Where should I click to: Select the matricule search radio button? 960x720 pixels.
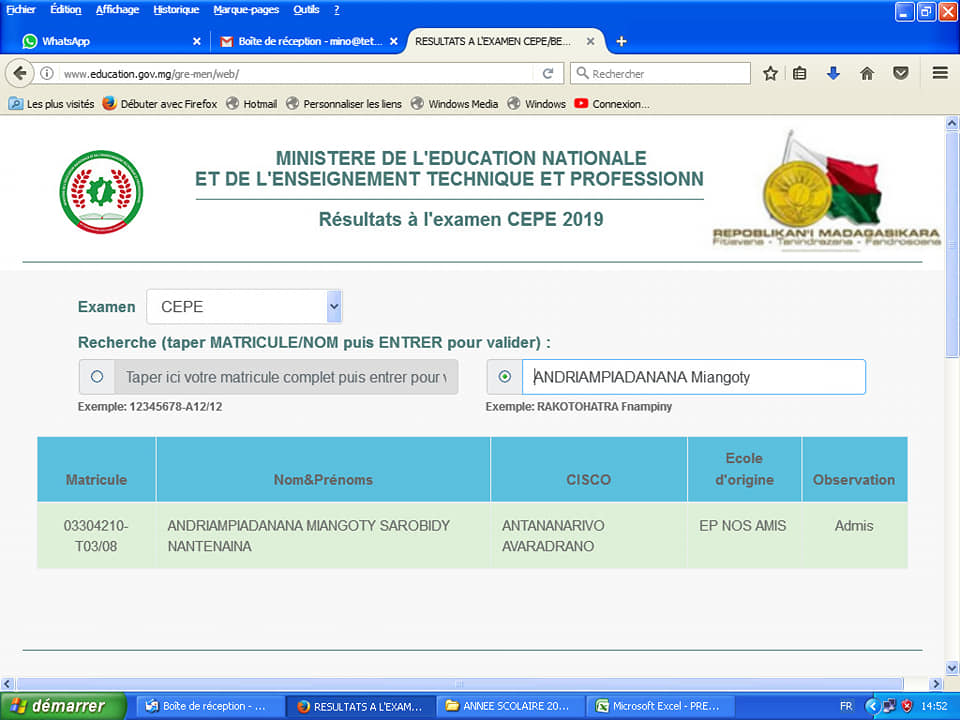(97, 377)
